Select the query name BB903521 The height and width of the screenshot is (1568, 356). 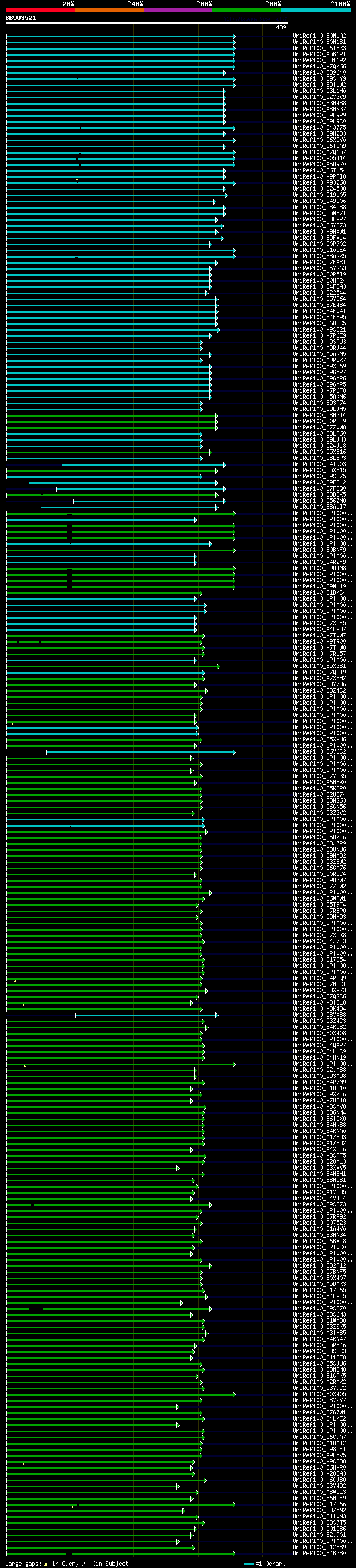(x=21, y=18)
